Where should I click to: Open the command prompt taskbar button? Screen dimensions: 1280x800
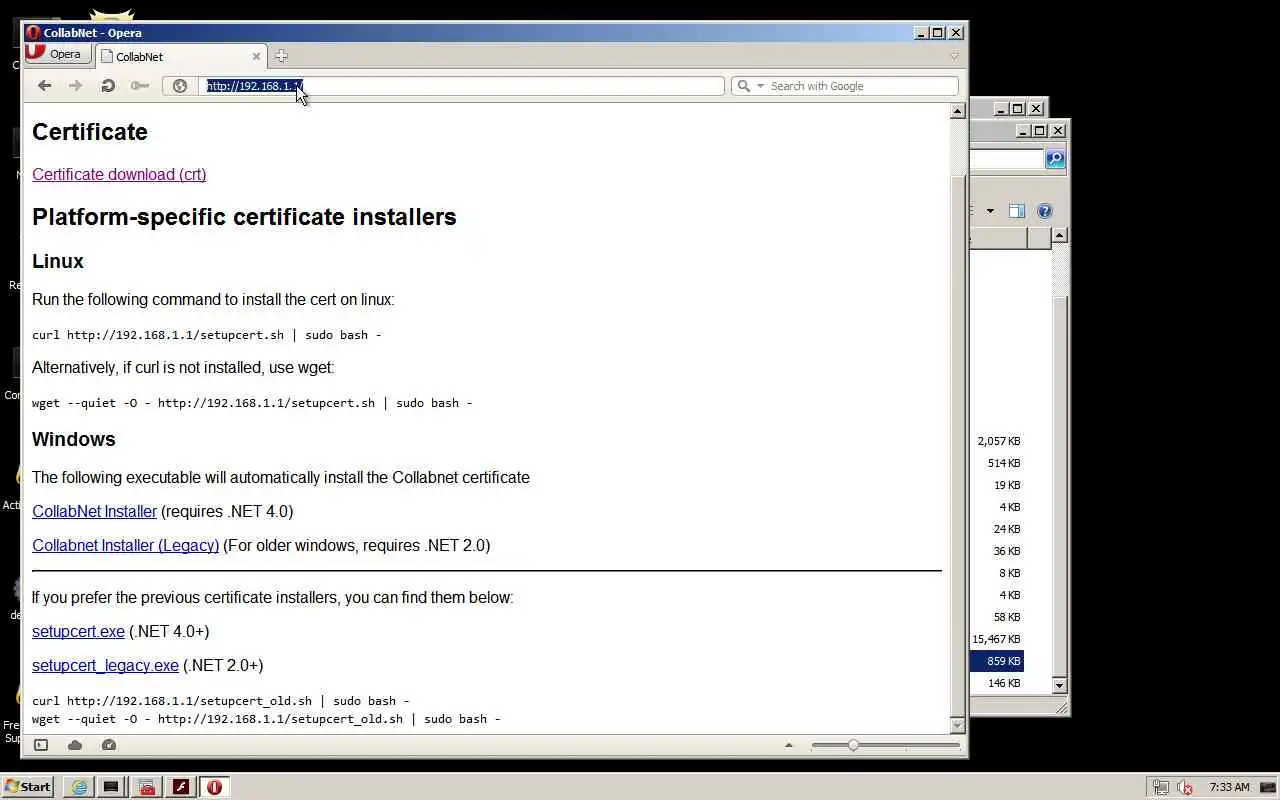tap(112, 787)
